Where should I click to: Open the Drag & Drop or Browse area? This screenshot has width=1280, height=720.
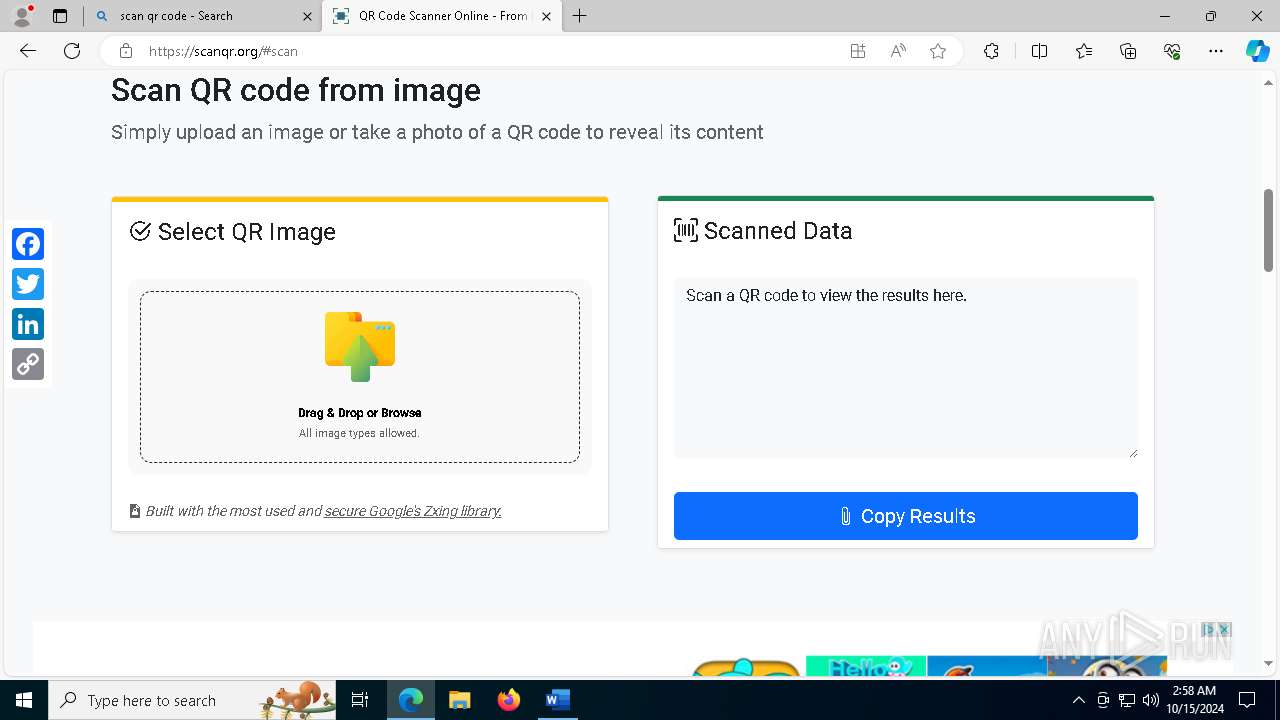click(x=360, y=377)
